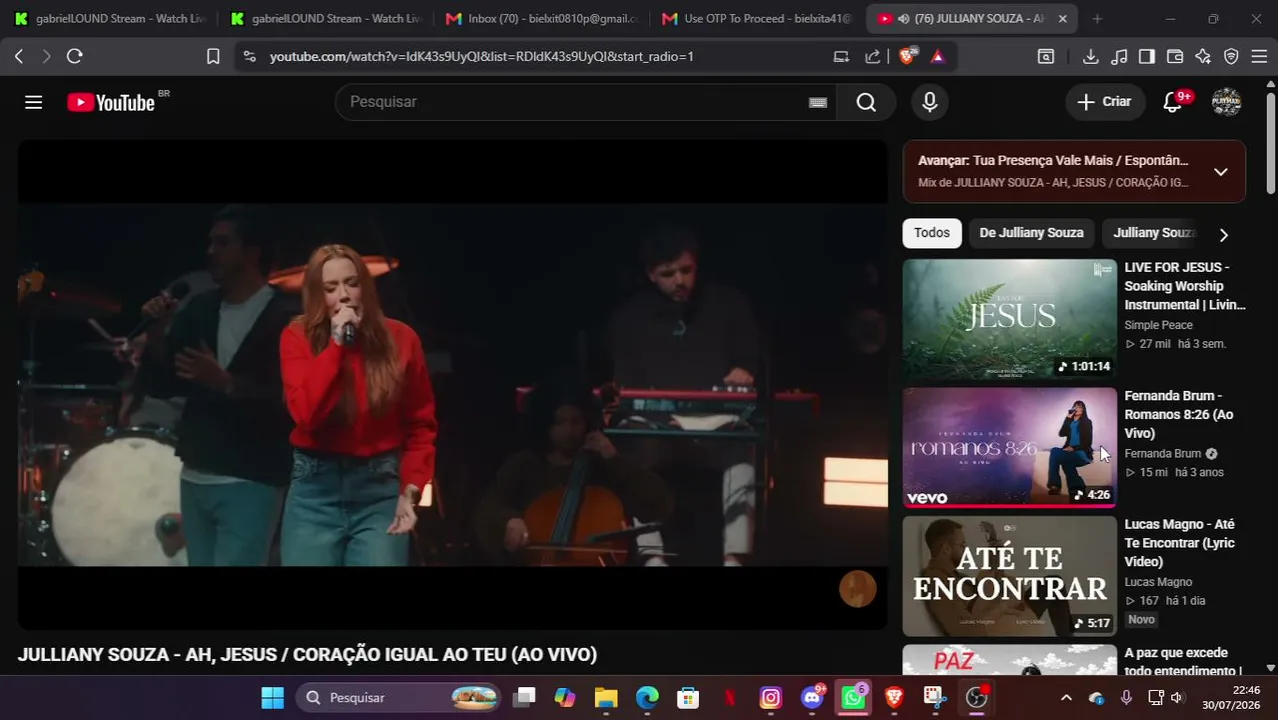Expand the Avançar mix playlist panel
The height and width of the screenshot is (720, 1278).
(1220, 172)
